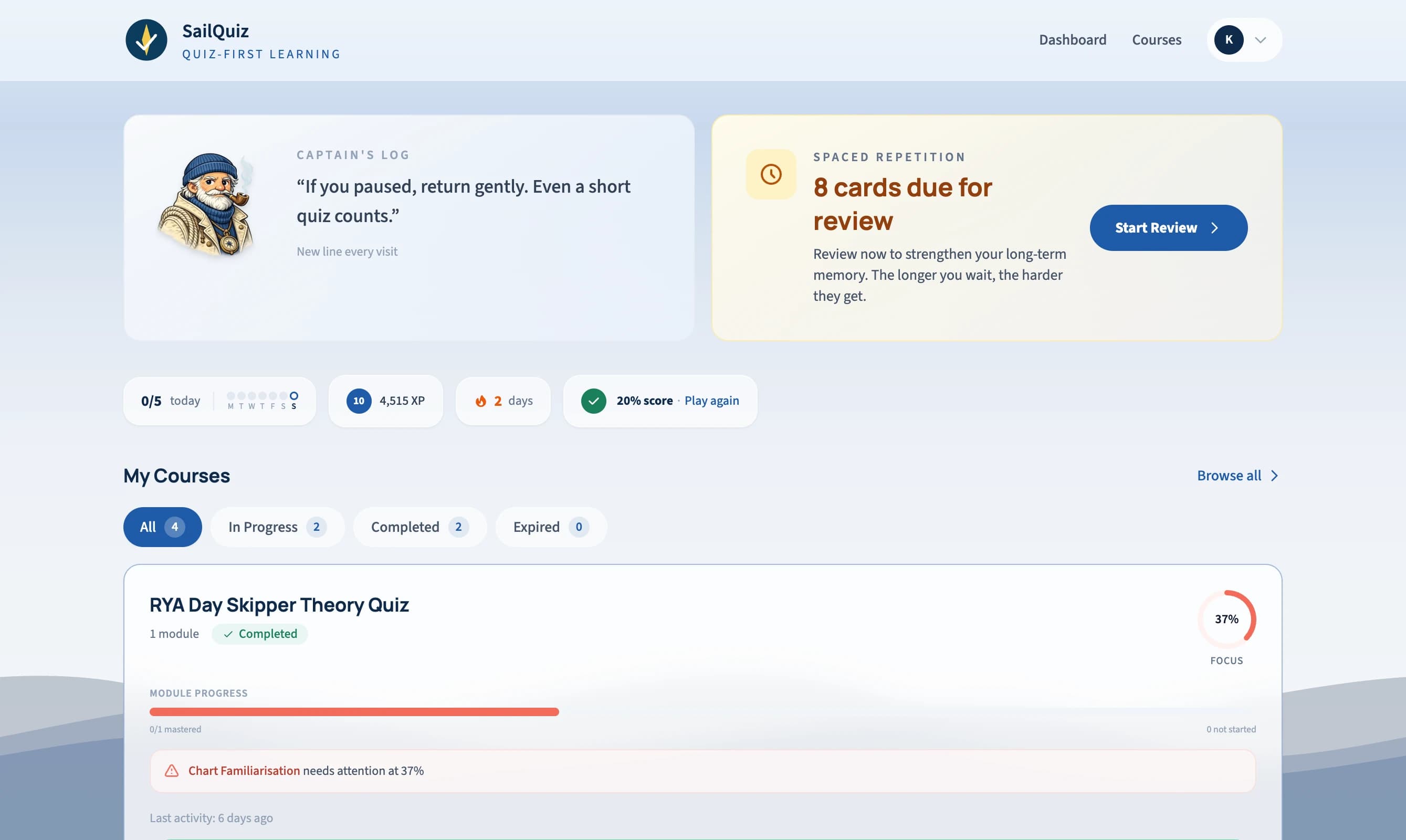This screenshot has width=1406, height=840.
Task: Click the K profile avatar
Action: pos(1229,39)
